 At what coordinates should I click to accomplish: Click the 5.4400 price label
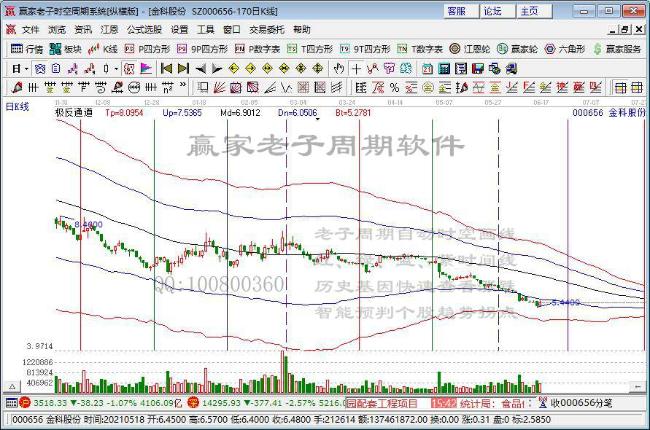click(x=565, y=303)
